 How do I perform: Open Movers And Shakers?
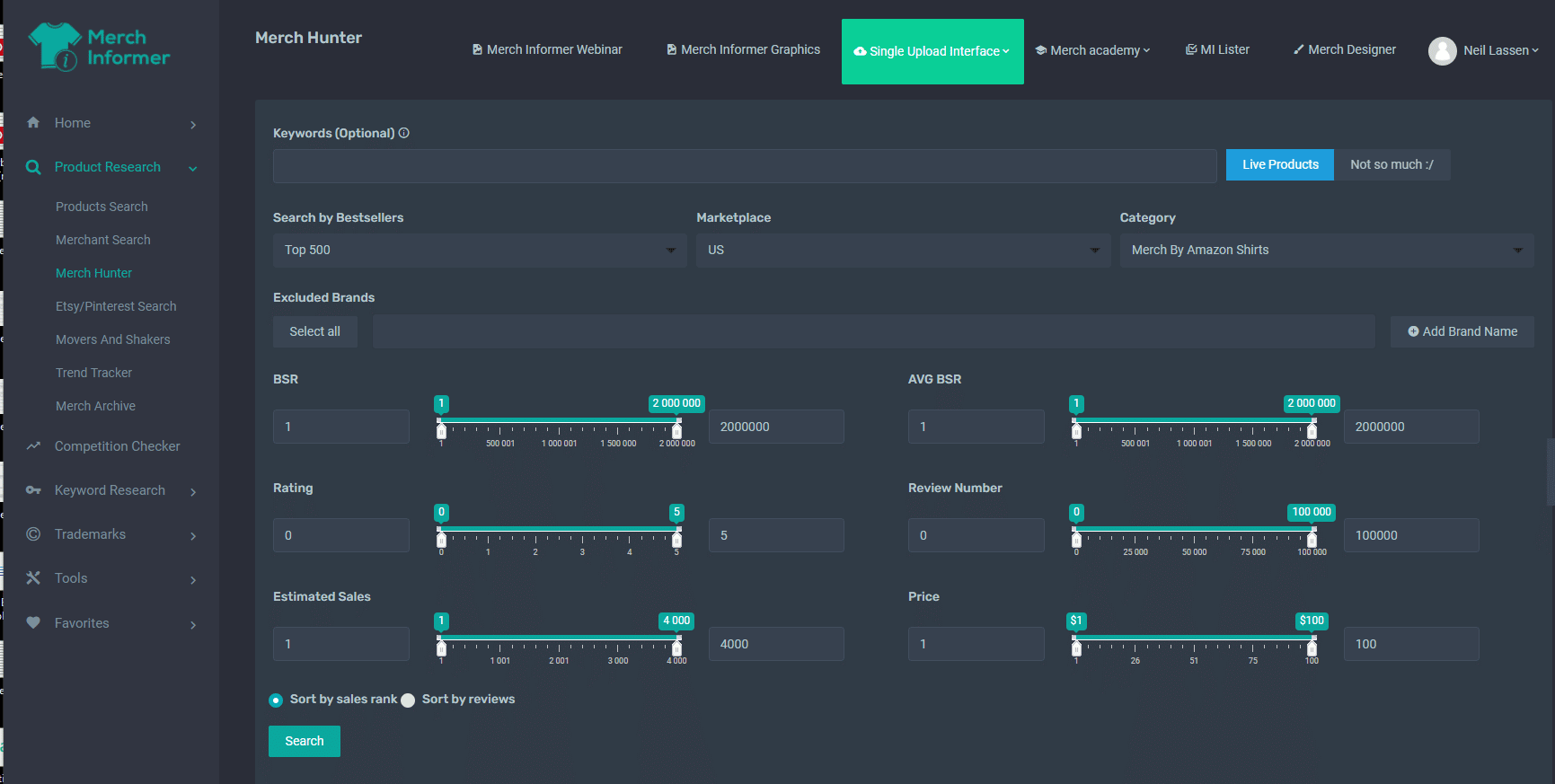tap(113, 339)
